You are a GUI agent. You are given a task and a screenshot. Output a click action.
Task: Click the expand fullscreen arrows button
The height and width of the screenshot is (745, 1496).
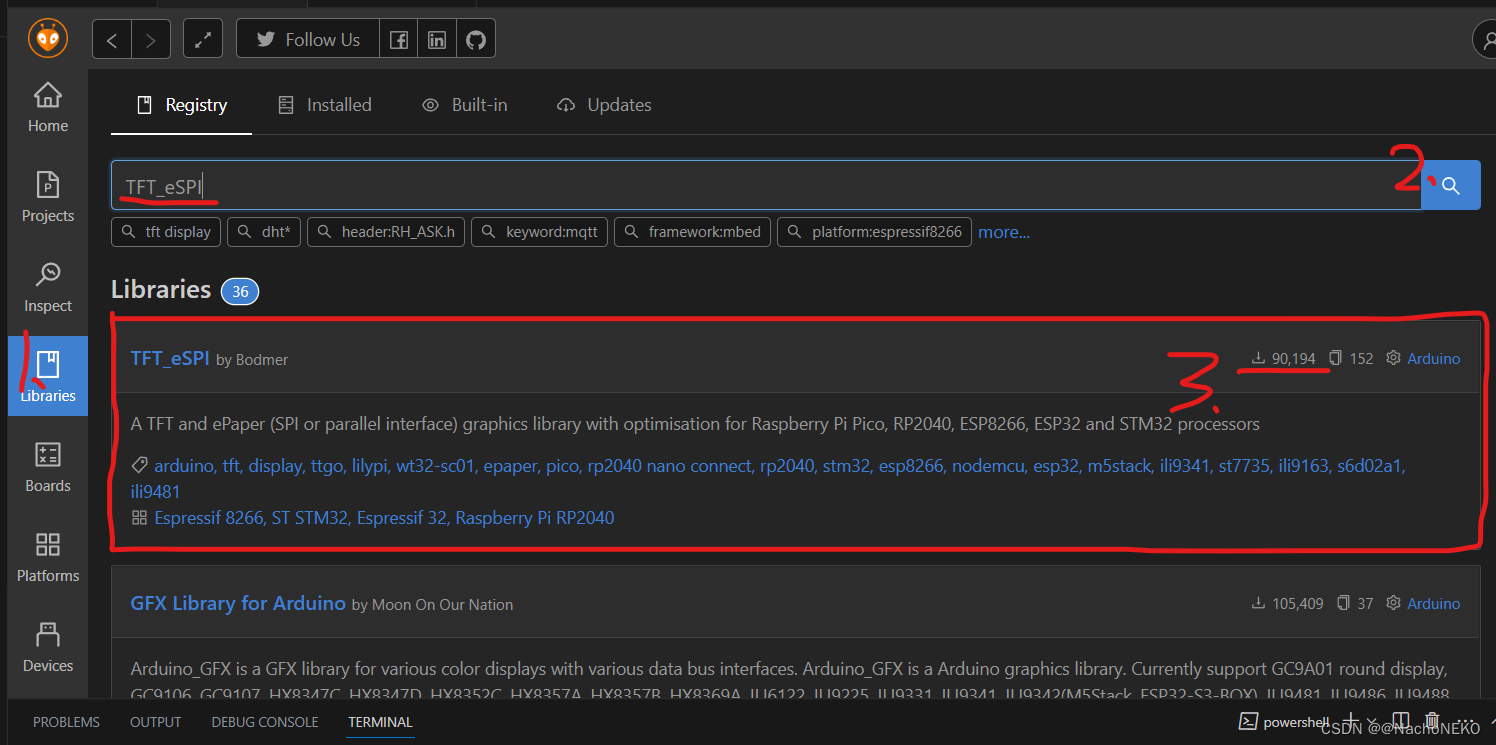click(x=203, y=40)
